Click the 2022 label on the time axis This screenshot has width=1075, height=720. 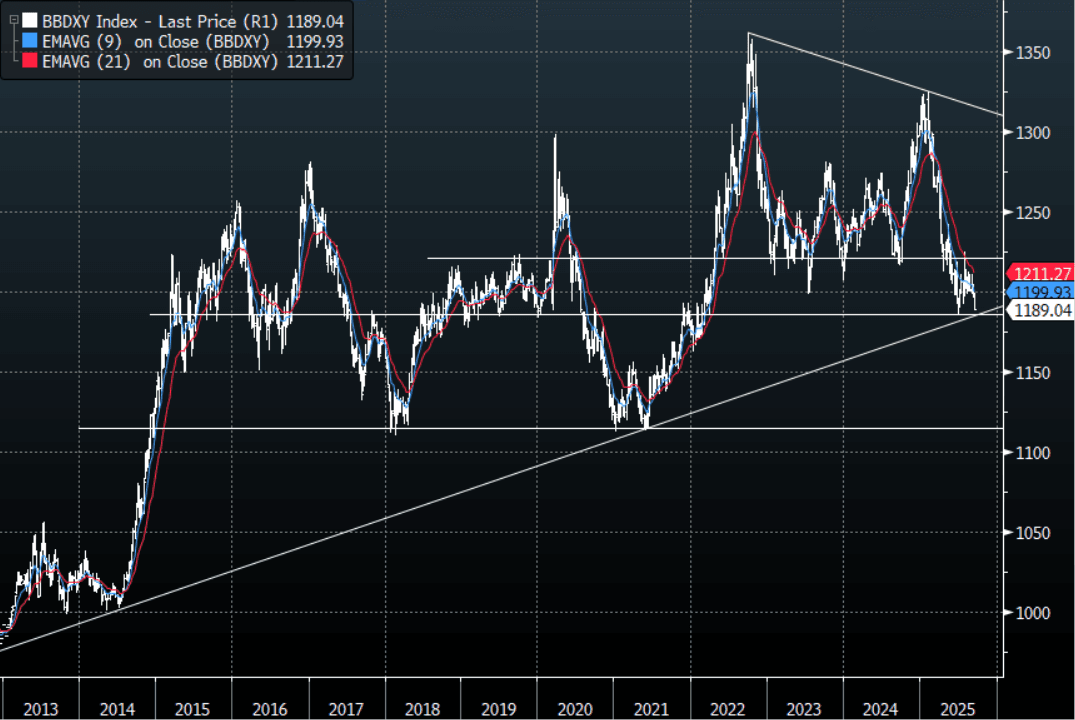tap(728, 709)
